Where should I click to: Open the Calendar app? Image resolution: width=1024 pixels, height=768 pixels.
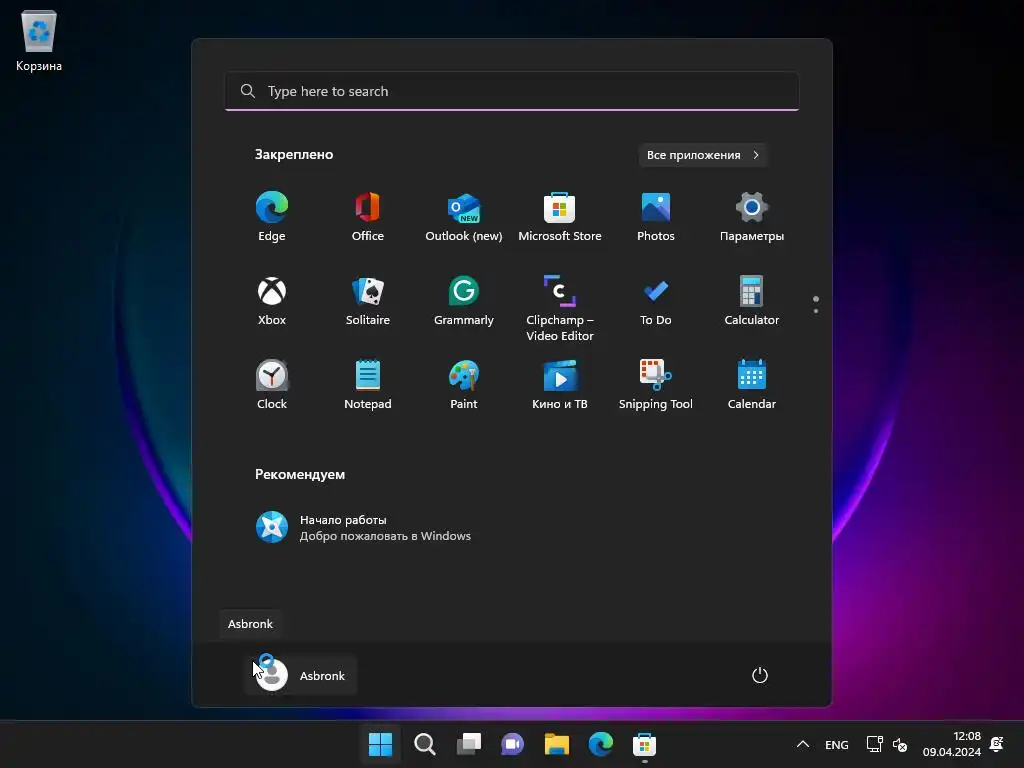tap(752, 385)
